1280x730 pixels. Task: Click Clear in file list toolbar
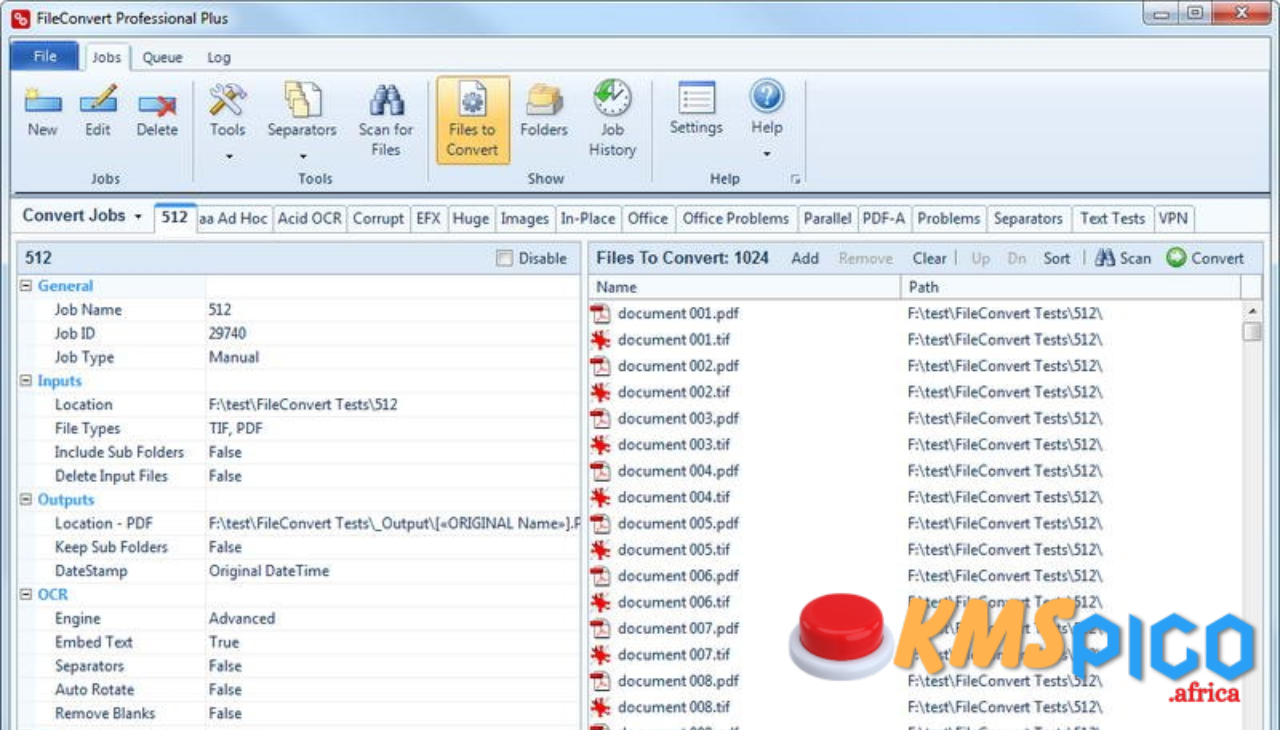[x=929, y=258]
